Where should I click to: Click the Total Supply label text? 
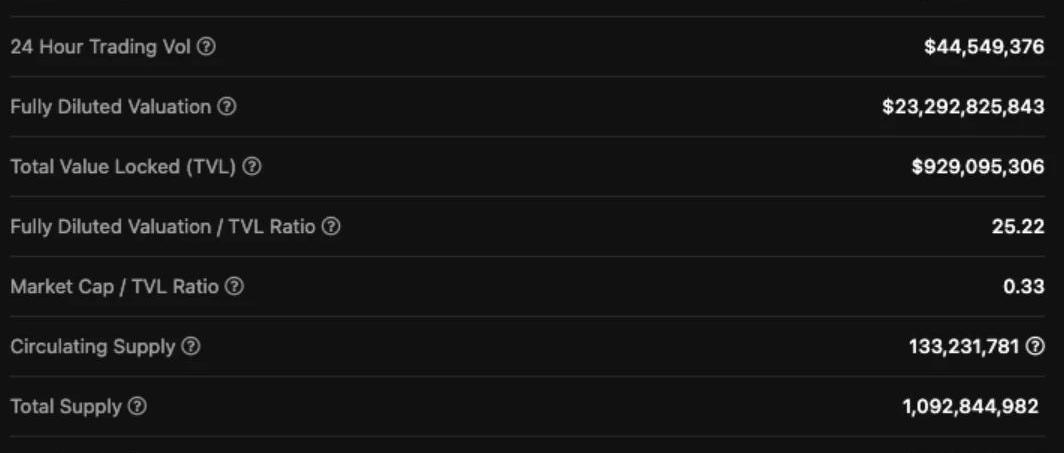65,407
